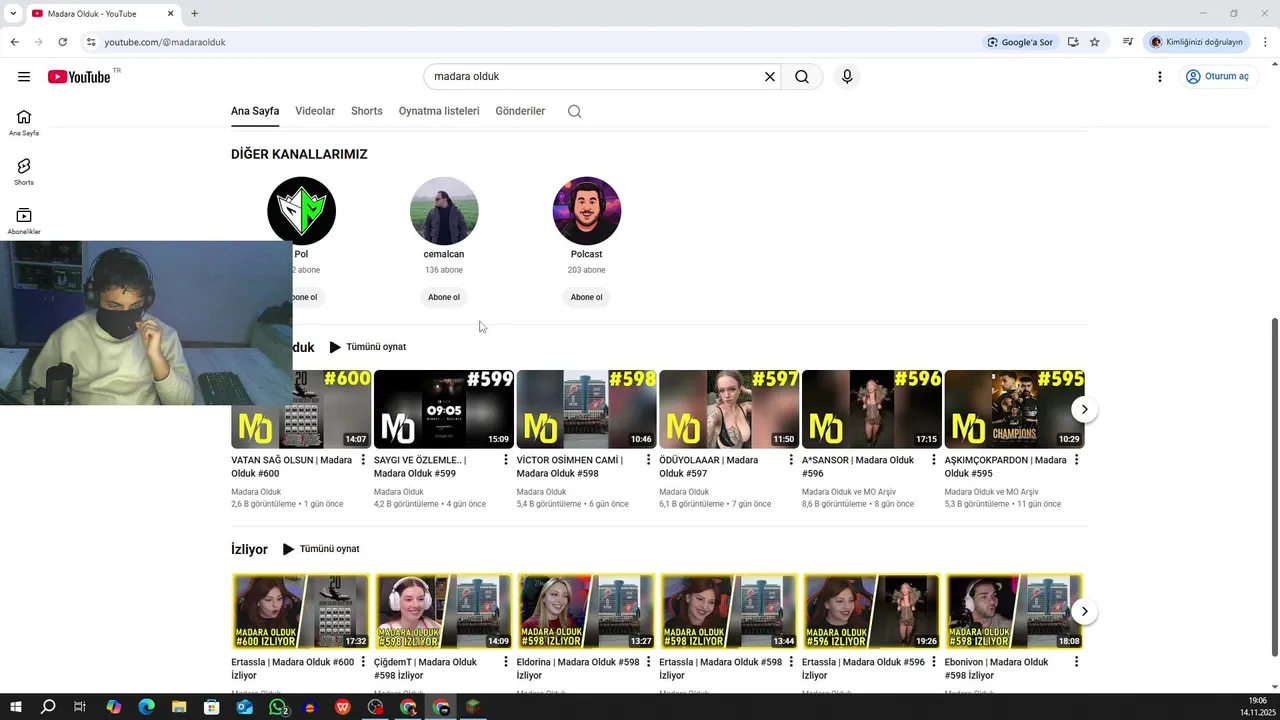The image size is (1280, 720).
Task: View site information icon in address bar
Action: (x=91, y=42)
